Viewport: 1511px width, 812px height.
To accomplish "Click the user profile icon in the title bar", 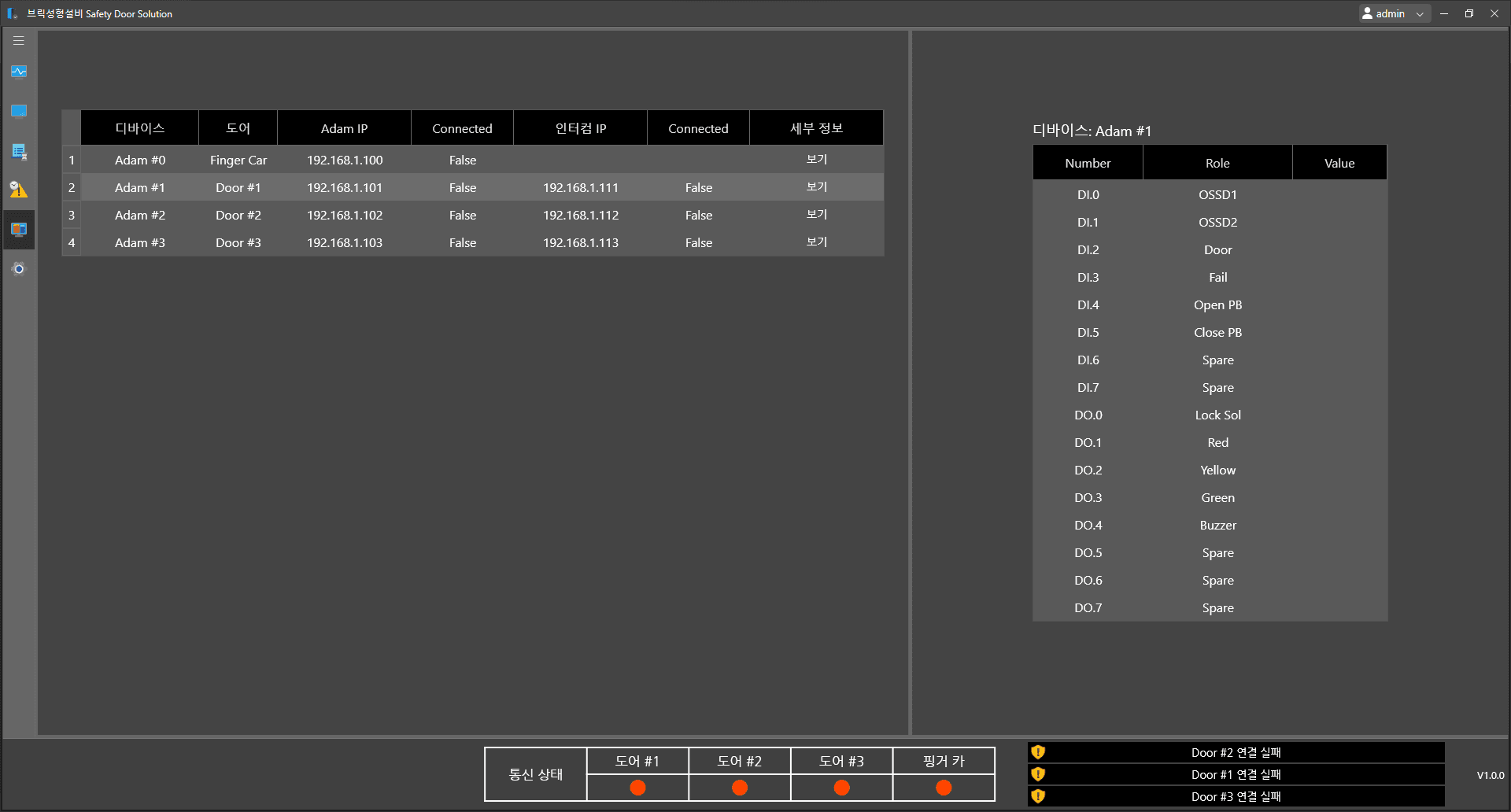I will 1367,13.
